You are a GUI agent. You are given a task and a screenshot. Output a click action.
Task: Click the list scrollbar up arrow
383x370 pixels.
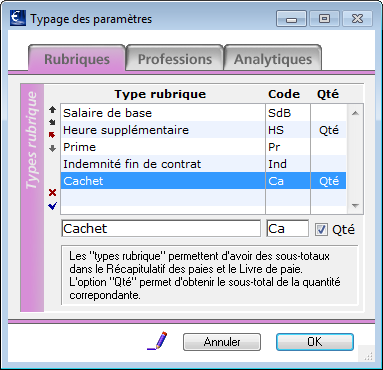click(x=355, y=113)
